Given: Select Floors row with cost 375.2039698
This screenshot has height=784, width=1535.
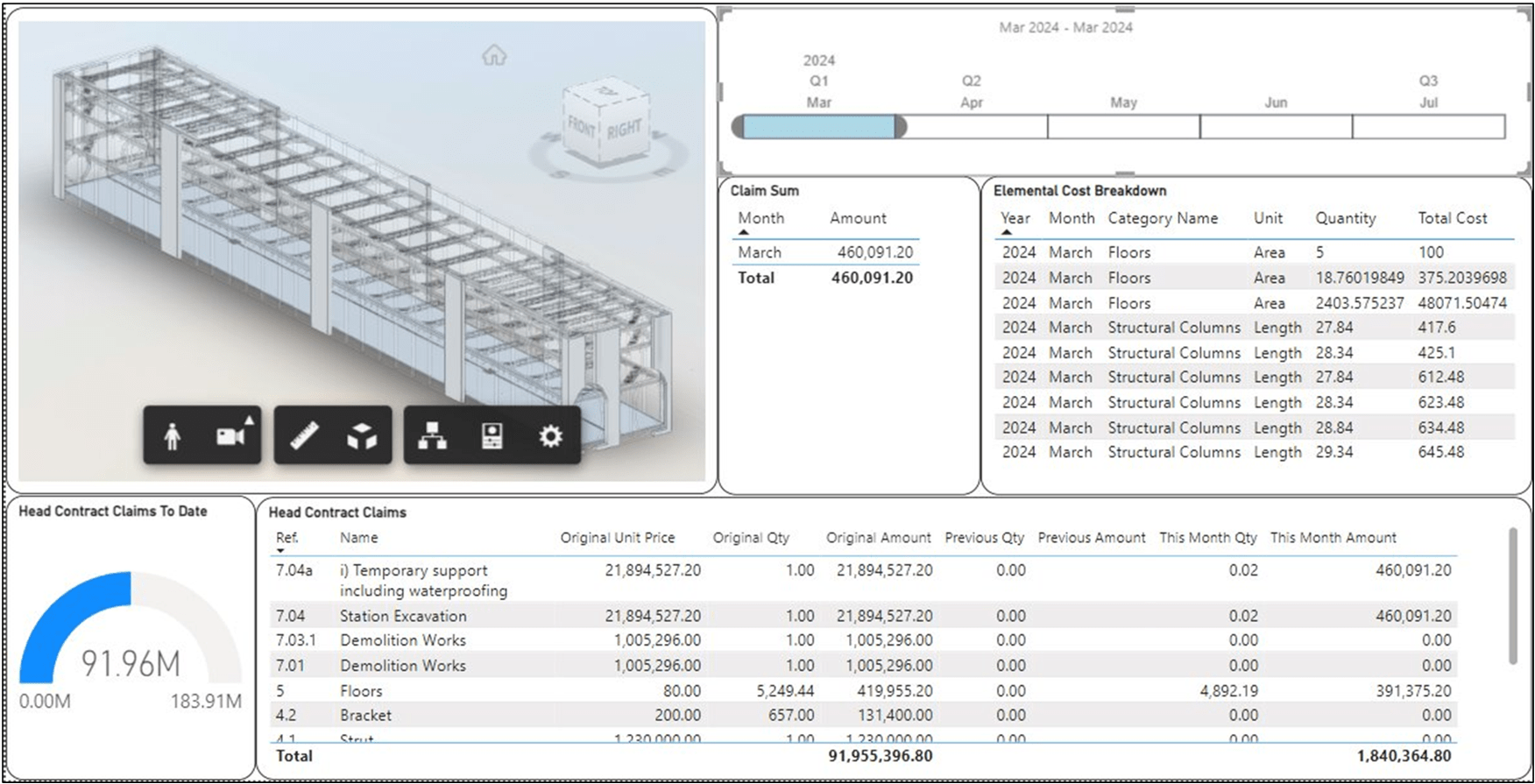Looking at the screenshot, I should click(1255, 278).
